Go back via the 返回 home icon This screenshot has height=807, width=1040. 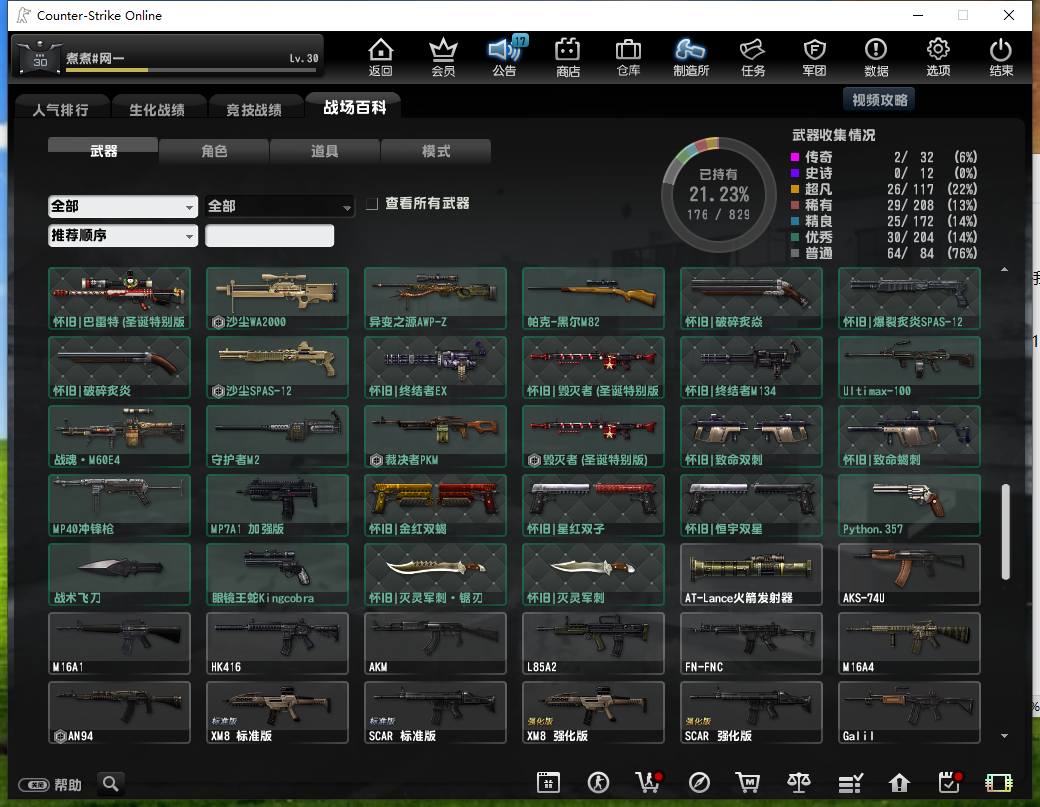coord(381,57)
